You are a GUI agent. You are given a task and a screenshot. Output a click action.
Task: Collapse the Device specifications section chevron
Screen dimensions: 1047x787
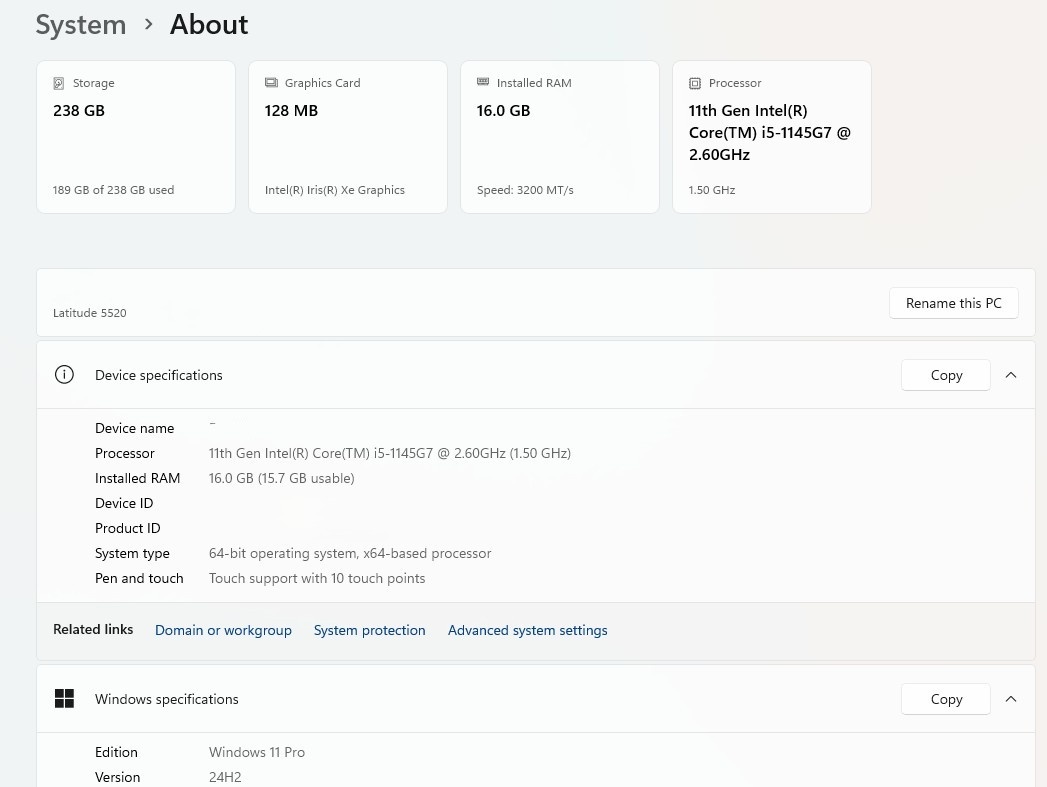click(1010, 375)
